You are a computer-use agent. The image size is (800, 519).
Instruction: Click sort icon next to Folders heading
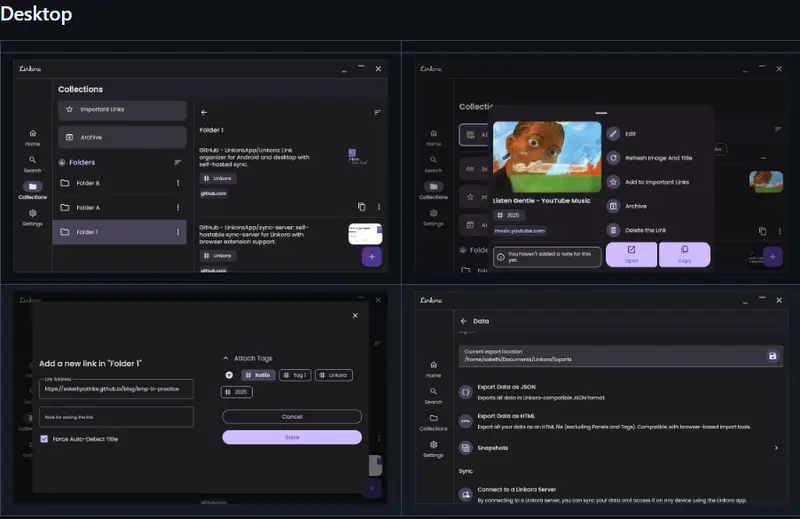pos(178,162)
